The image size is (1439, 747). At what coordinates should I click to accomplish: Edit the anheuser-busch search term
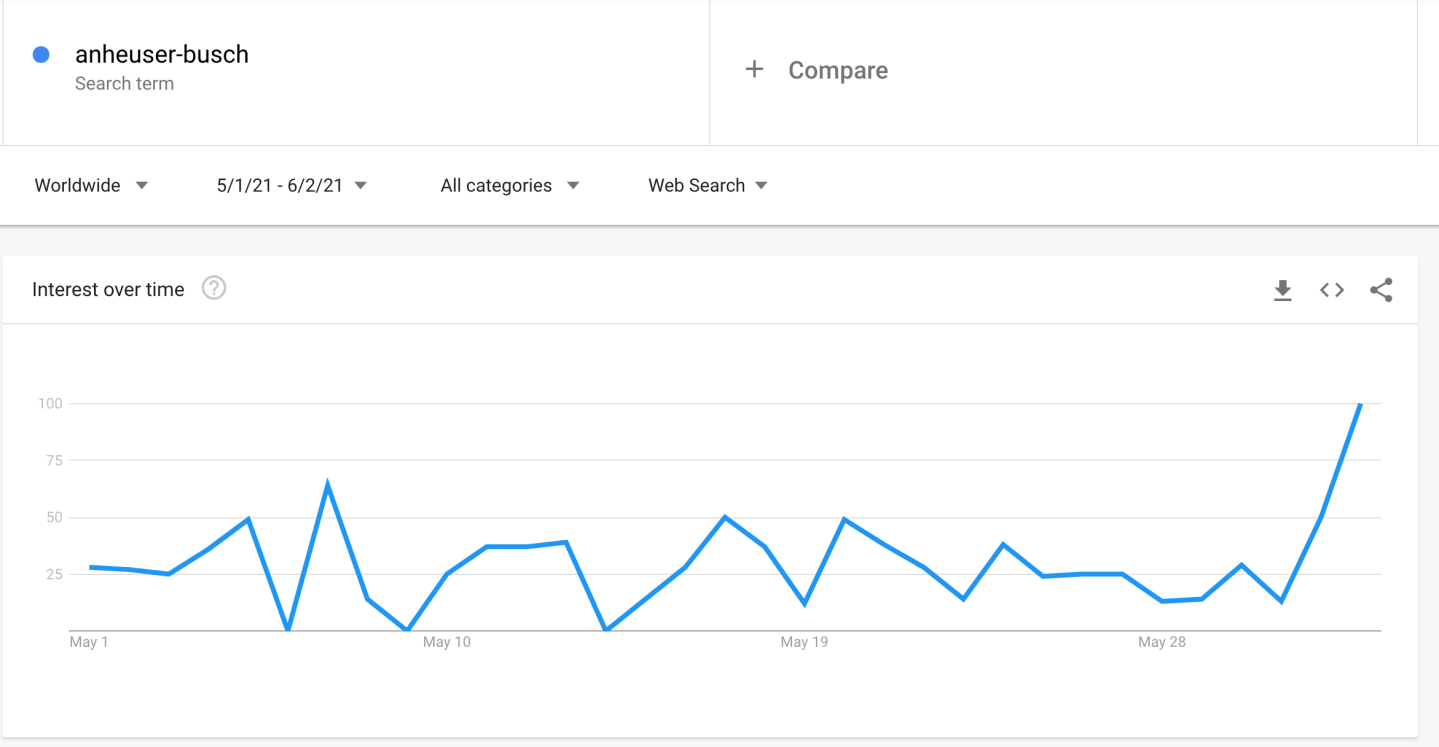tap(162, 55)
